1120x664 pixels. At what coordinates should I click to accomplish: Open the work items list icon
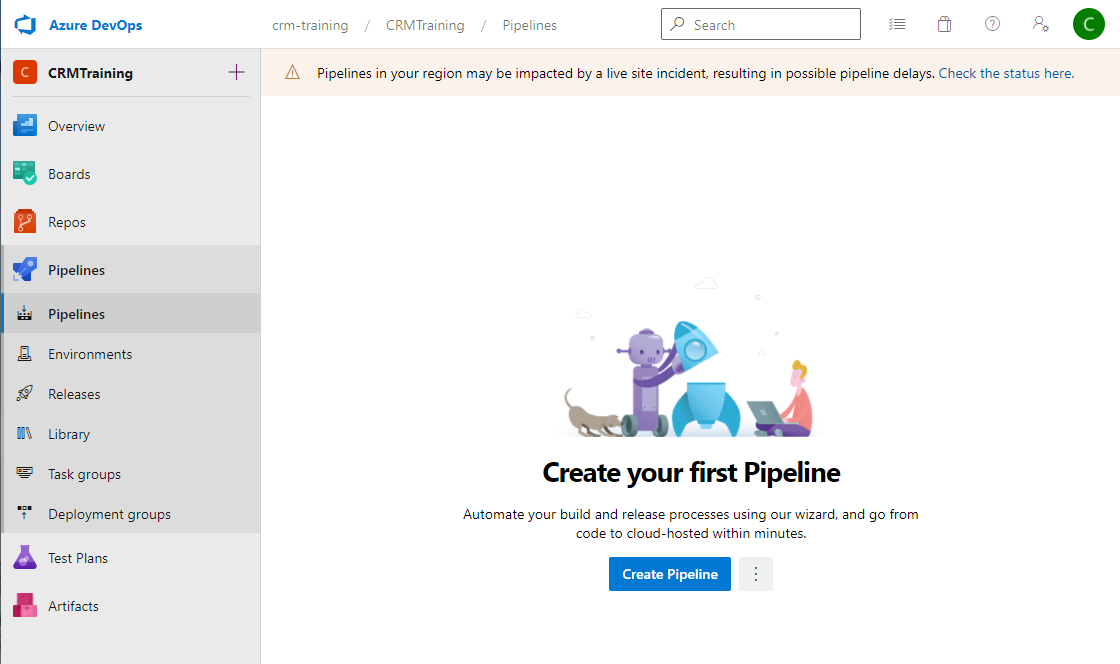(x=897, y=24)
